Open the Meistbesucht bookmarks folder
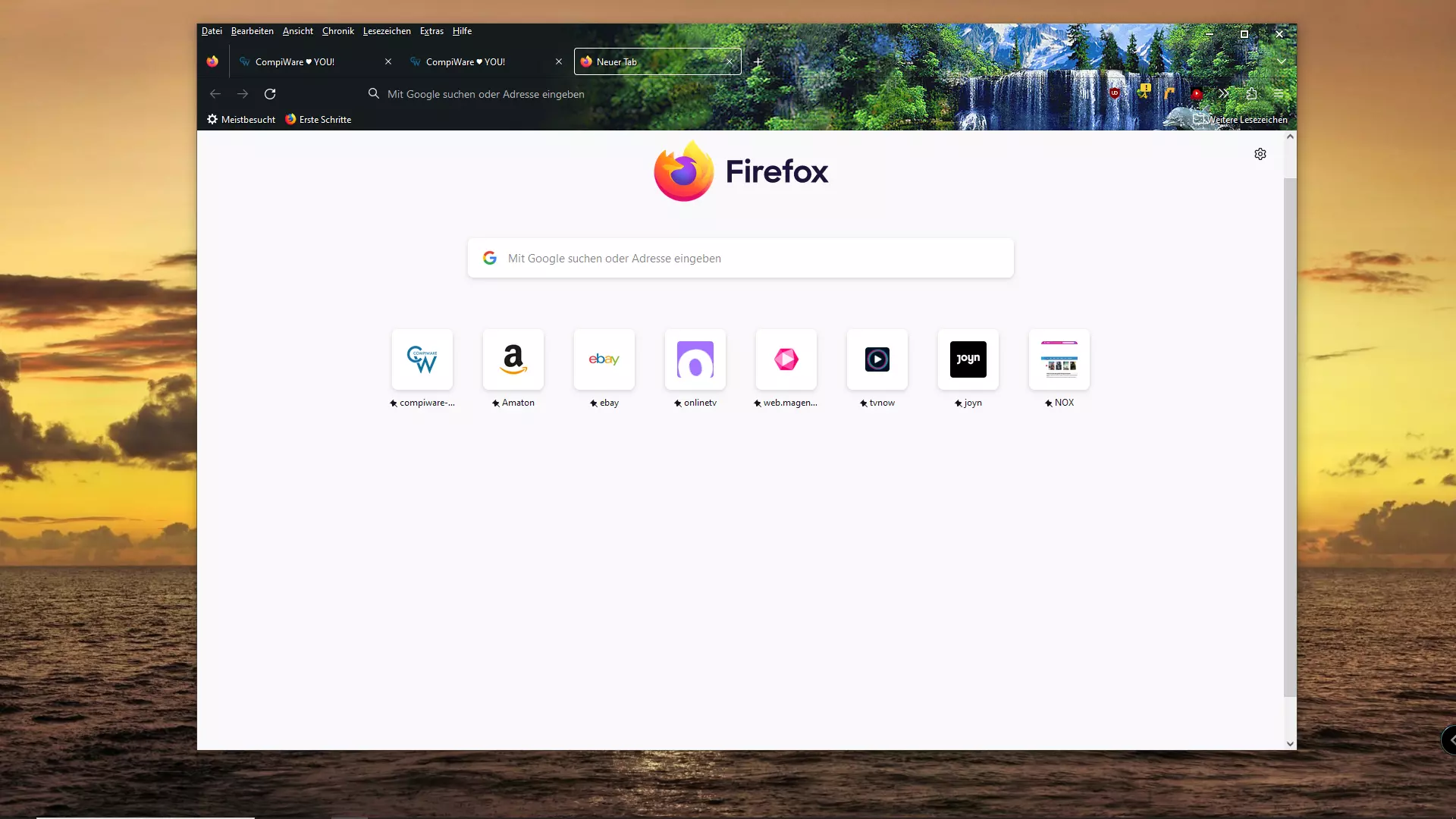1456x819 pixels. [x=241, y=119]
